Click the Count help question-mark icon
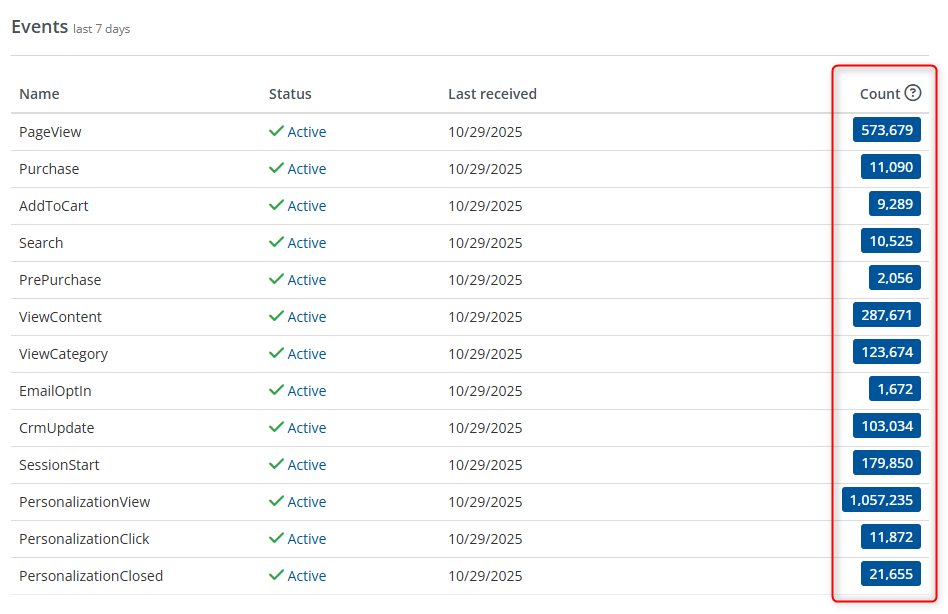948x614 pixels. 912,93
